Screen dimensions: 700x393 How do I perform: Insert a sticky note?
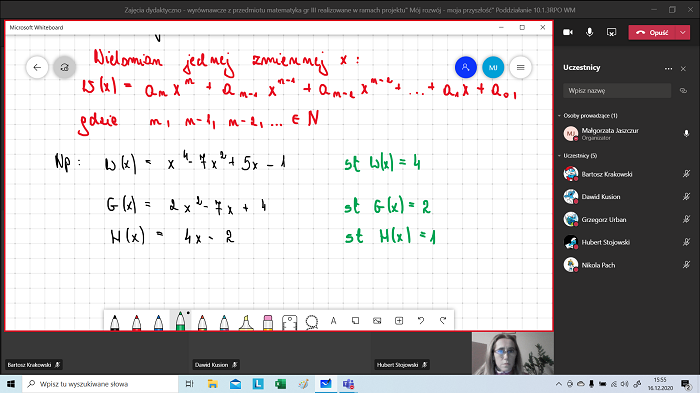point(355,321)
